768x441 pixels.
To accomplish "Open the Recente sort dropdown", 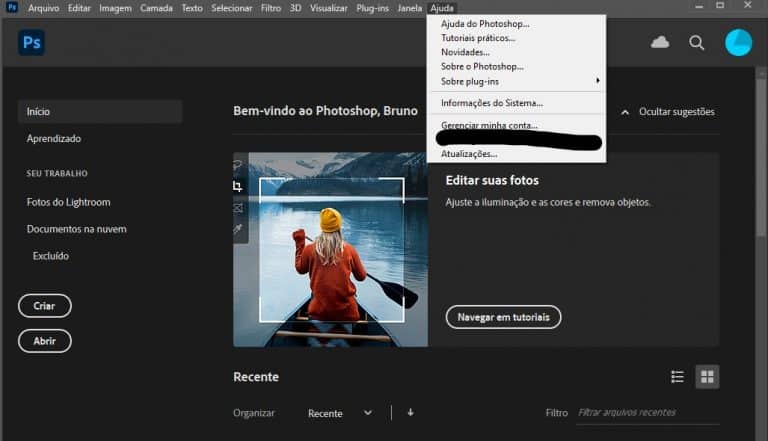I will coord(340,413).
